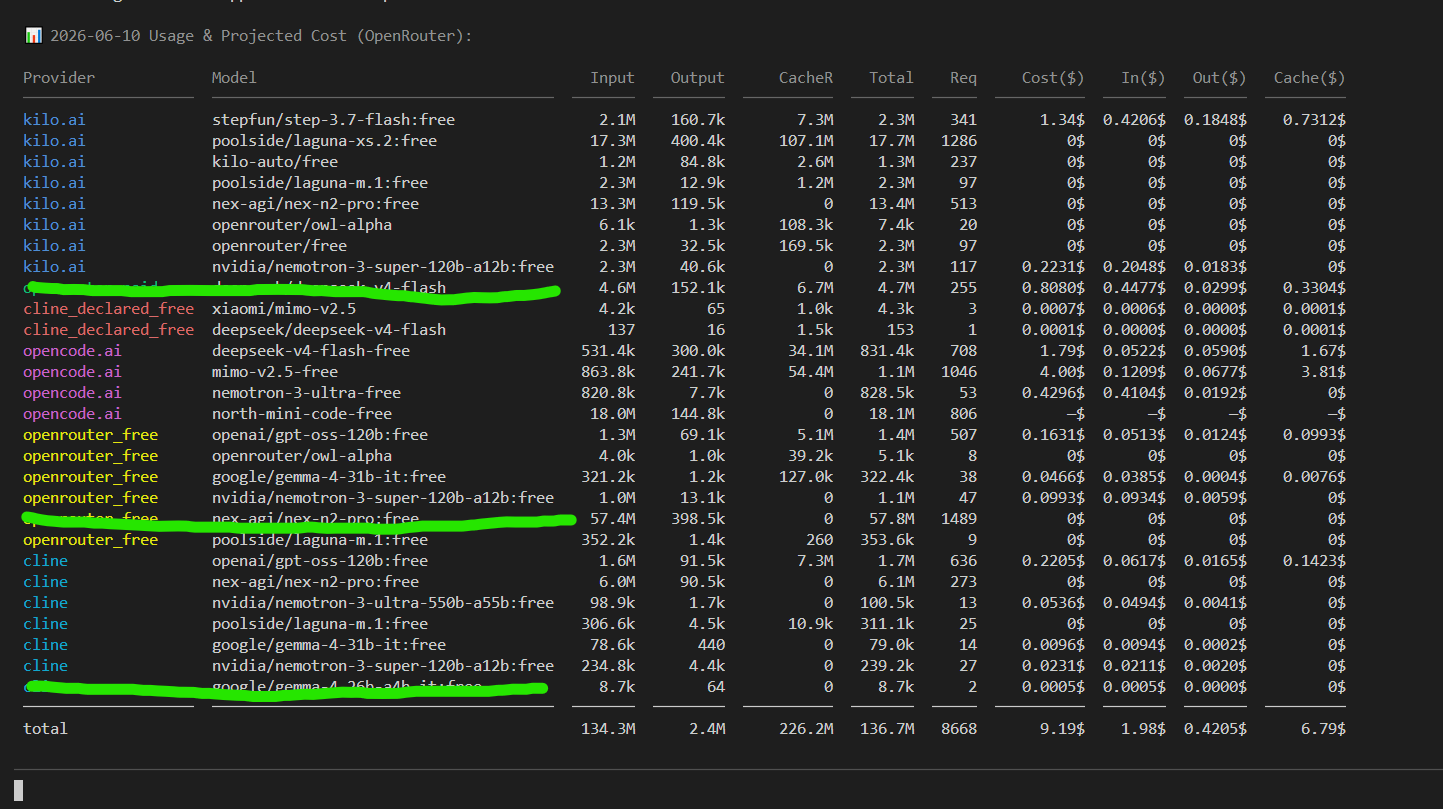This screenshot has width=1443, height=809.
Task: Click the '3.81$' cache cost value
Action: point(1323,372)
